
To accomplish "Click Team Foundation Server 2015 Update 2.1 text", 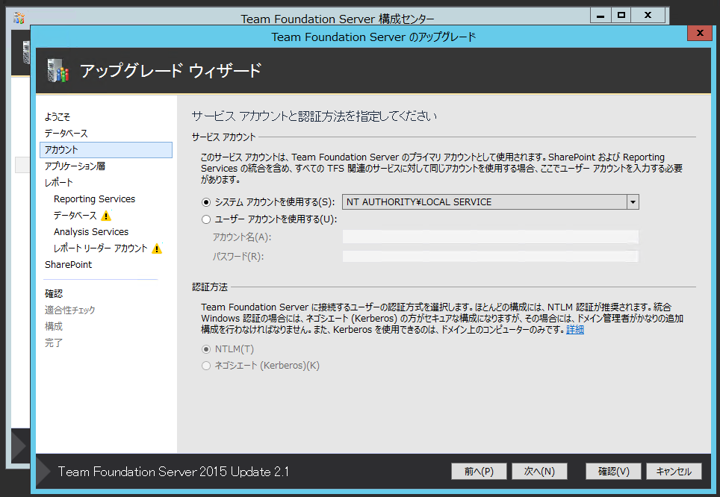I will [x=174, y=472].
